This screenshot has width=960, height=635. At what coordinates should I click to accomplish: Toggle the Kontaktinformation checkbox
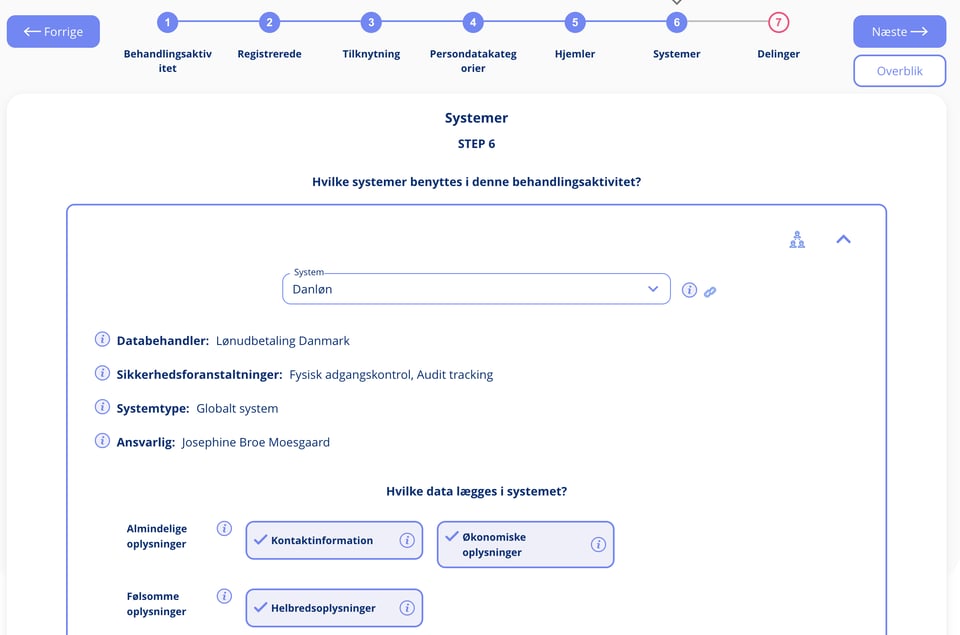tap(261, 539)
